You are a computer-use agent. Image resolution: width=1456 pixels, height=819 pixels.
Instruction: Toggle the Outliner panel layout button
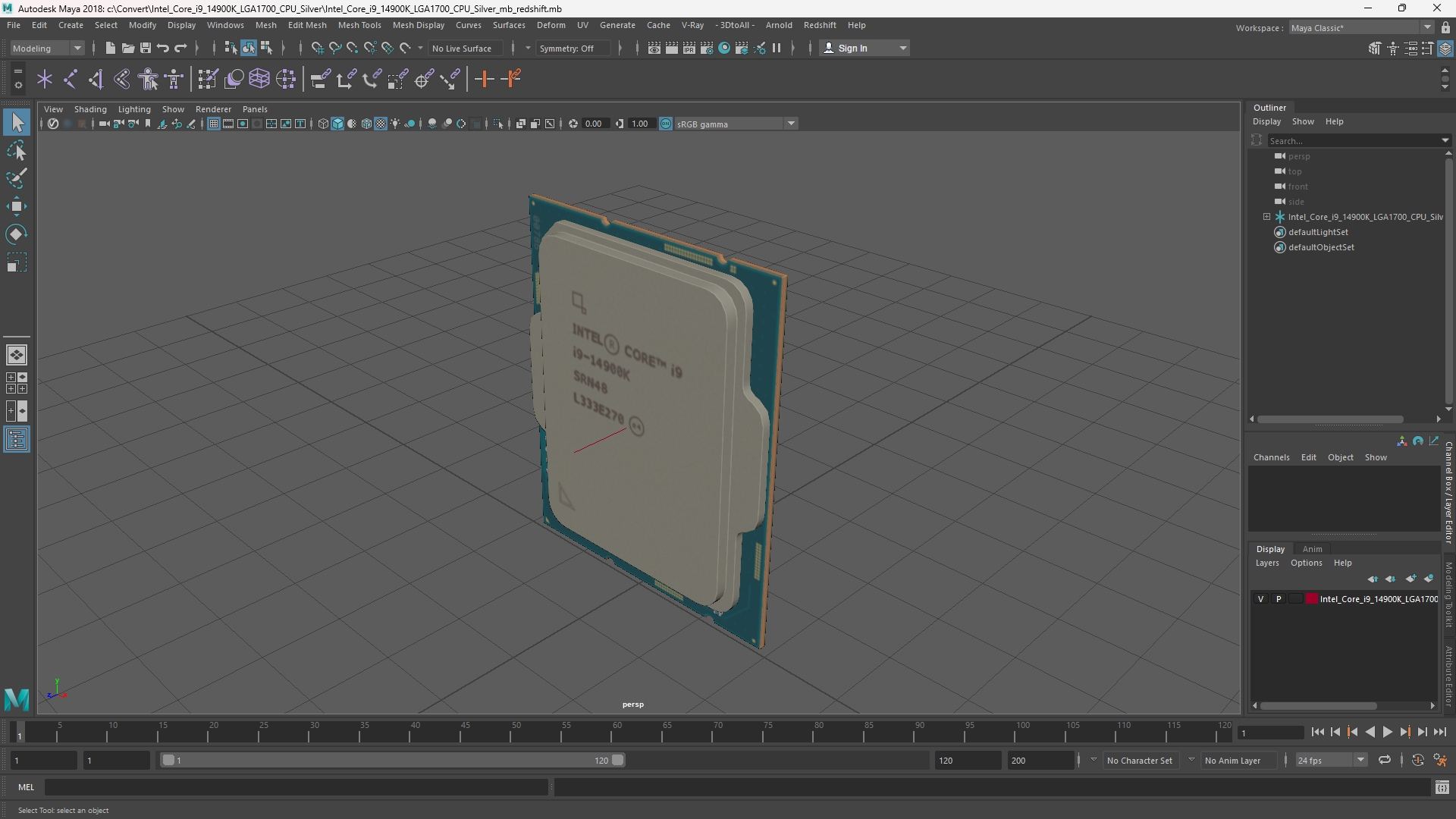pos(17,440)
